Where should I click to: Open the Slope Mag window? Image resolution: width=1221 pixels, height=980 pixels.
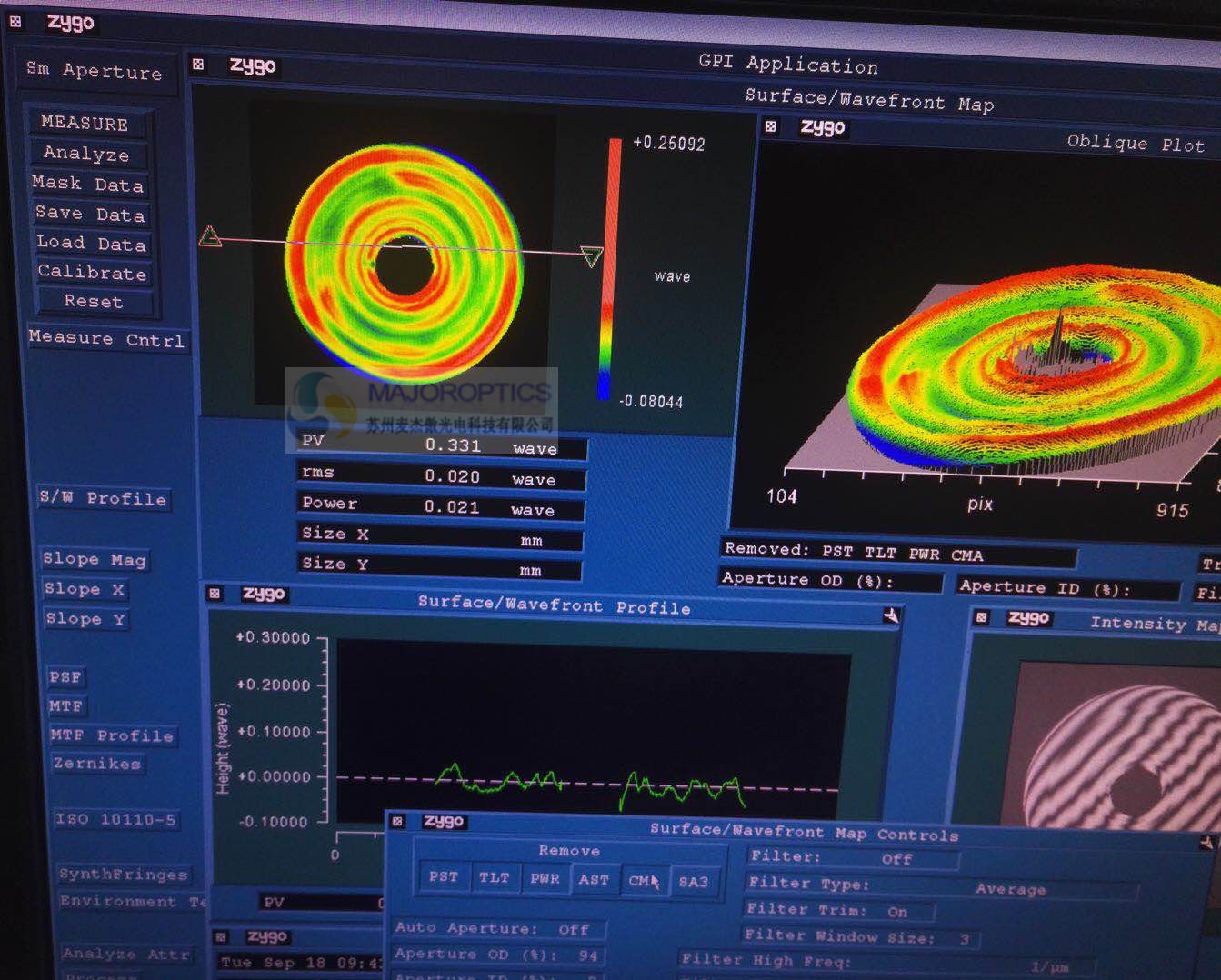click(x=94, y=559)
